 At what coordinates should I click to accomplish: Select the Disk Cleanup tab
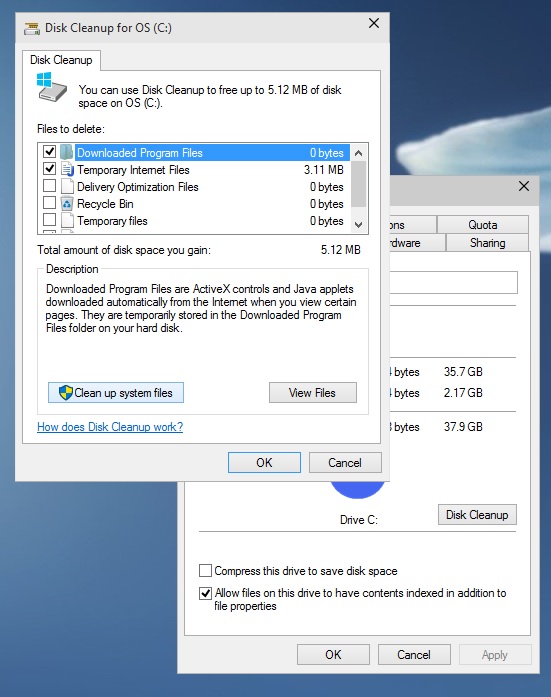[x=61, y=60]
